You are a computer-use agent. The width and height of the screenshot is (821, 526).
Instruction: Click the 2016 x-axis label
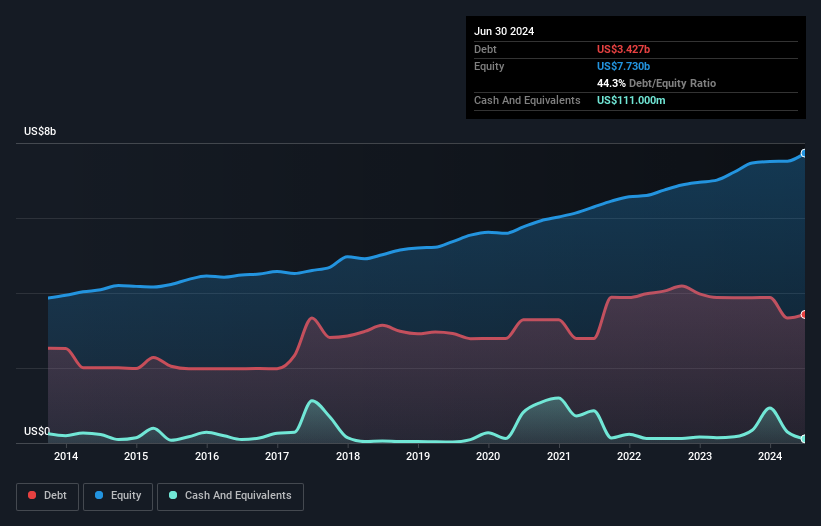207,456
